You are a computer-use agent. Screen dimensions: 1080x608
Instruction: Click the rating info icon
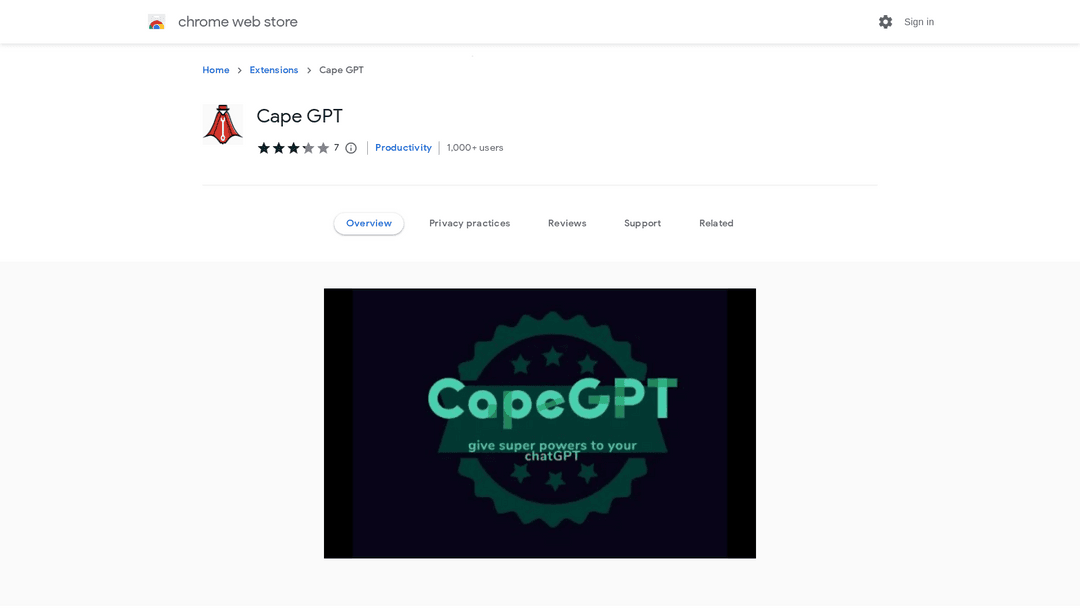point(351,148)
